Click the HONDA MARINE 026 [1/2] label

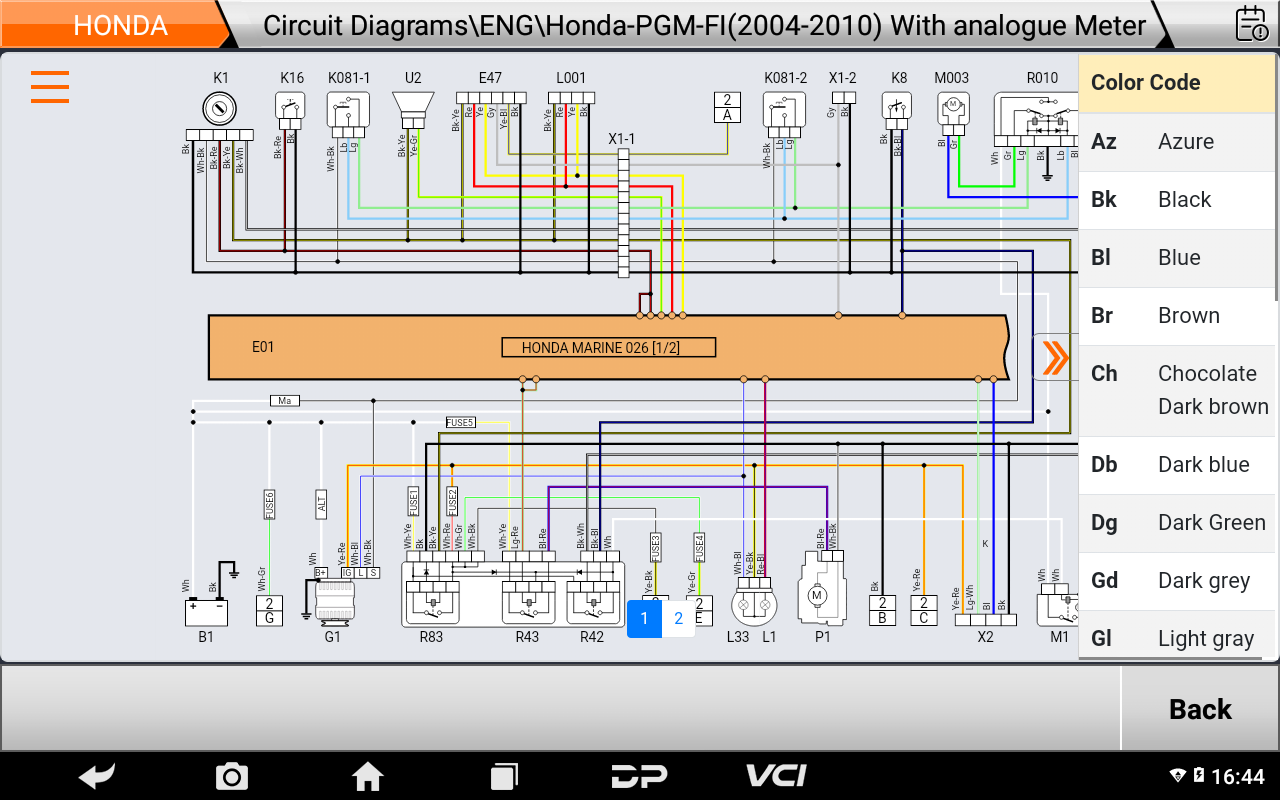(608, 348)
